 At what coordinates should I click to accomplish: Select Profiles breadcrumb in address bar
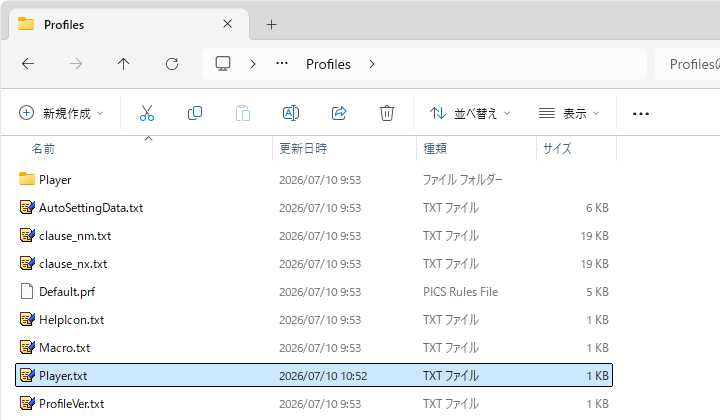328,64
